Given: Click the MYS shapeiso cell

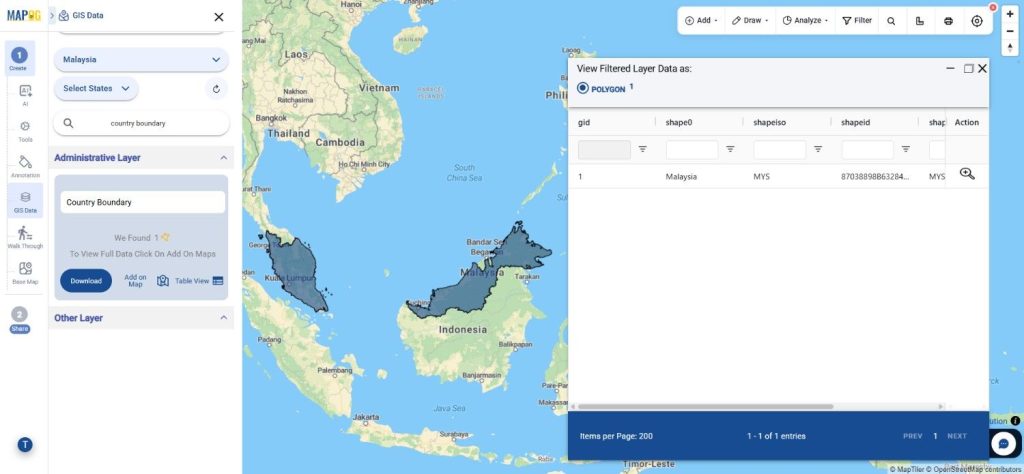Looking at the screenshot, I should click(761, 176).
